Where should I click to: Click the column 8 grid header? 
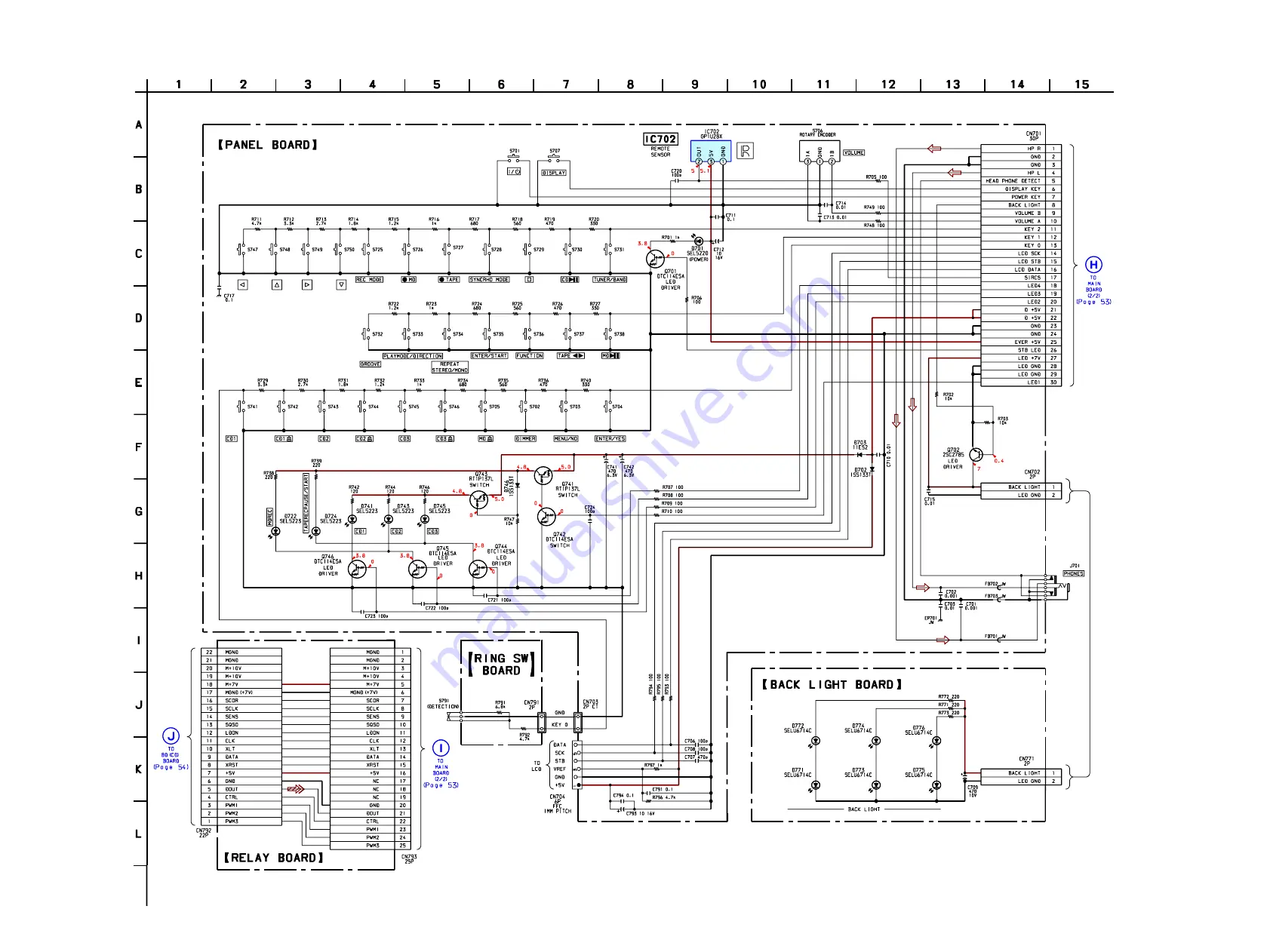point(631,84)
